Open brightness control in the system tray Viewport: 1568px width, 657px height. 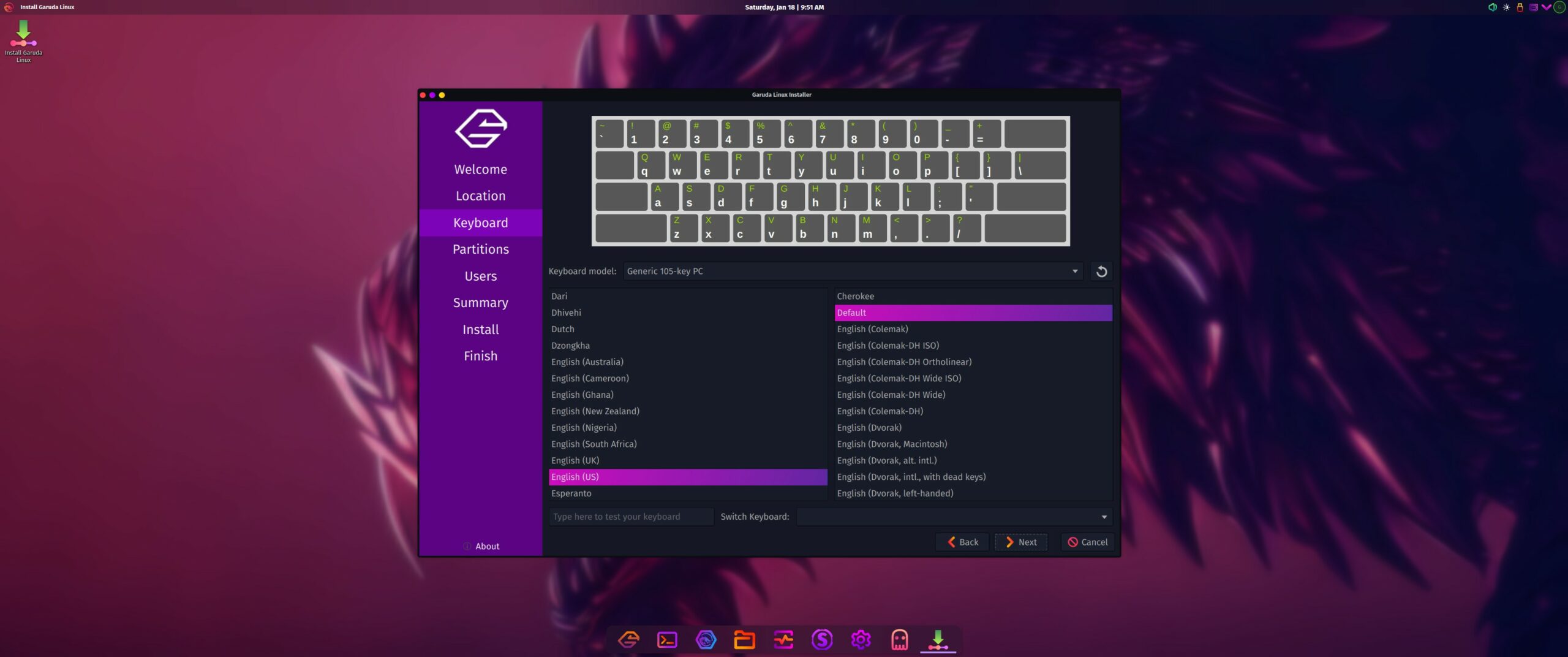(x=1506, y=7)
